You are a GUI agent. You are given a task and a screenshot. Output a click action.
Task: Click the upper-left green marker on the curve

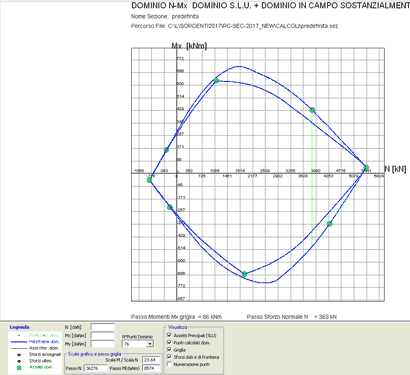166,150
